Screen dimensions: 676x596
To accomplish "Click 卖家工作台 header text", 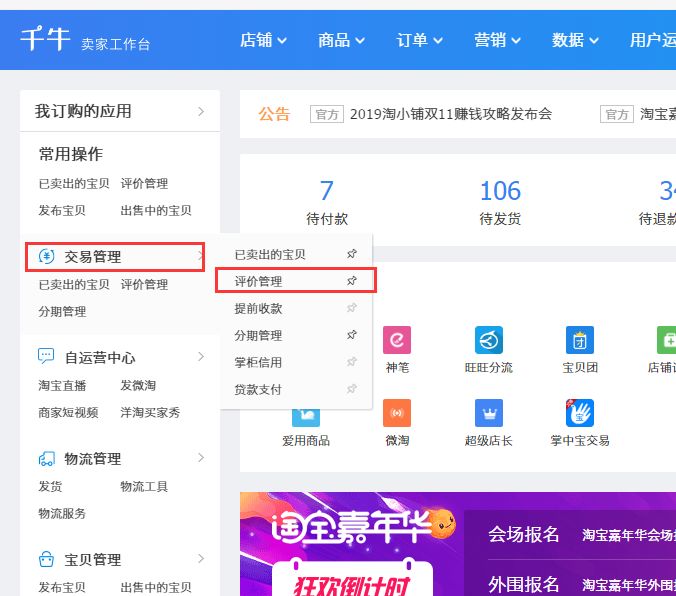I will pos(116,44).
